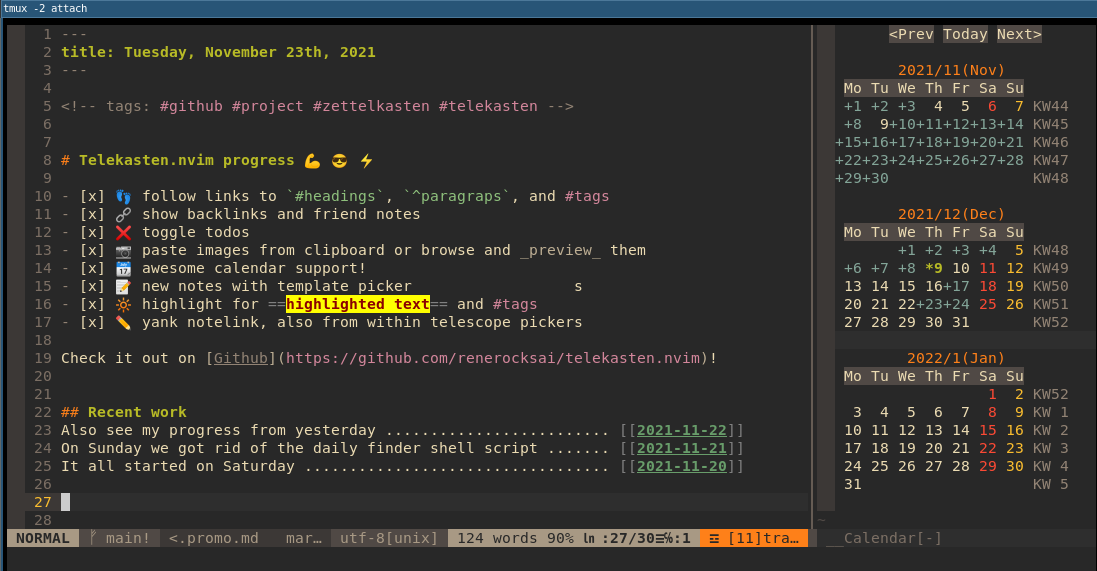Screen dimensions: 1097x571
Task: Follow the Github link text on line 19
Action: click(241, 358)
